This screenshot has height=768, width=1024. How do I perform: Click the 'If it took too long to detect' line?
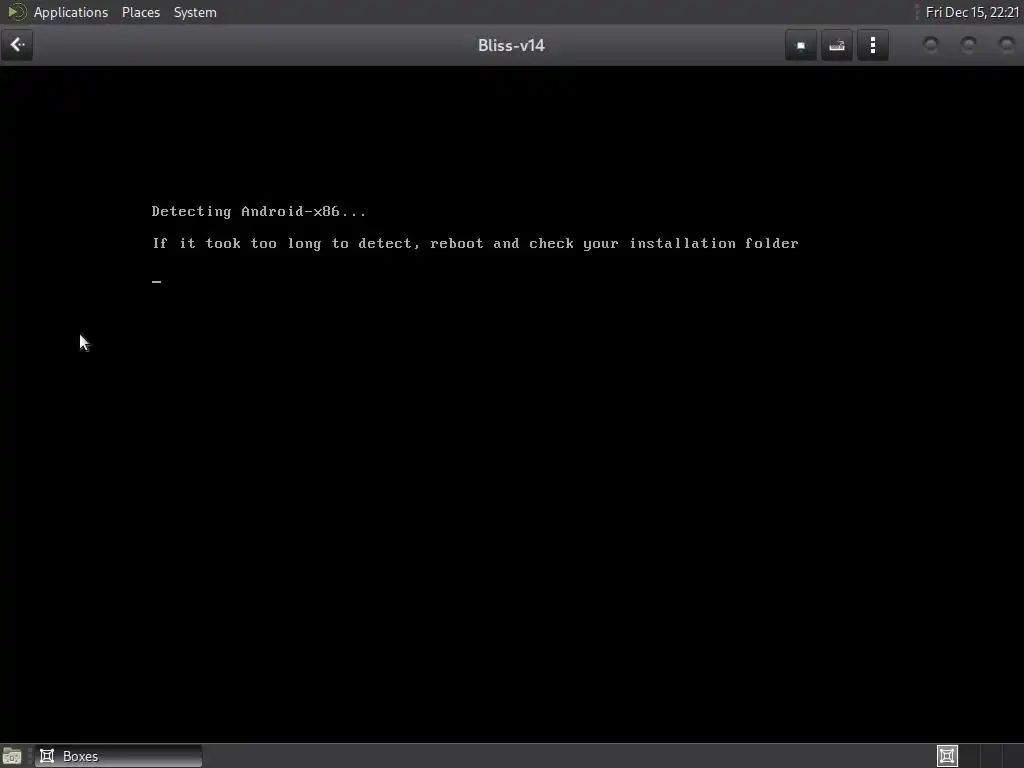click(x=475, y=244)
